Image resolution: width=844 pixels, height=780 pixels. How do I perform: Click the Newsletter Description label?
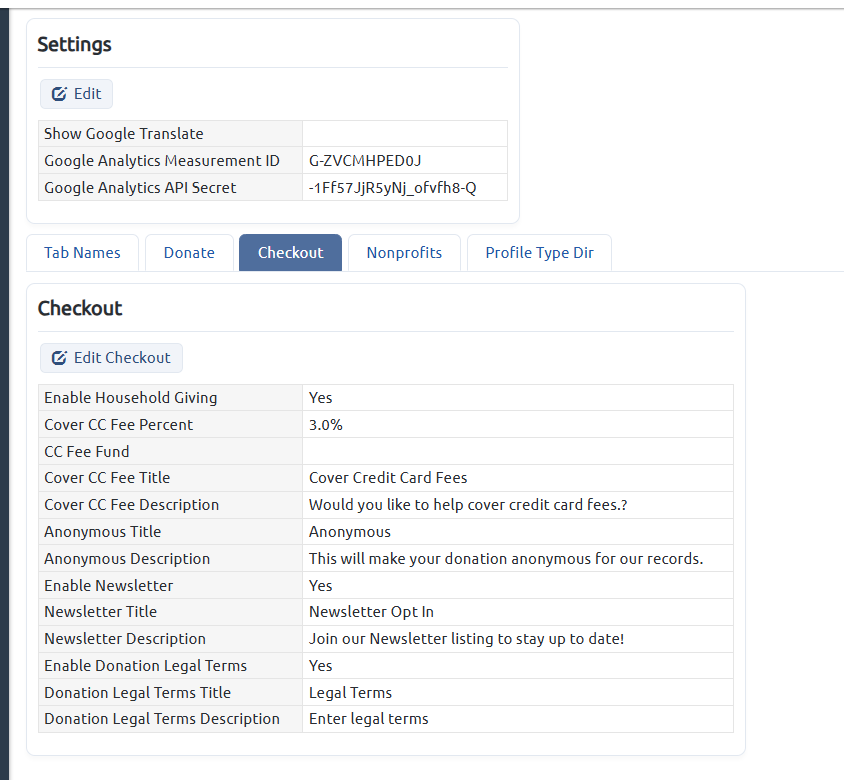tap(125, 638)
